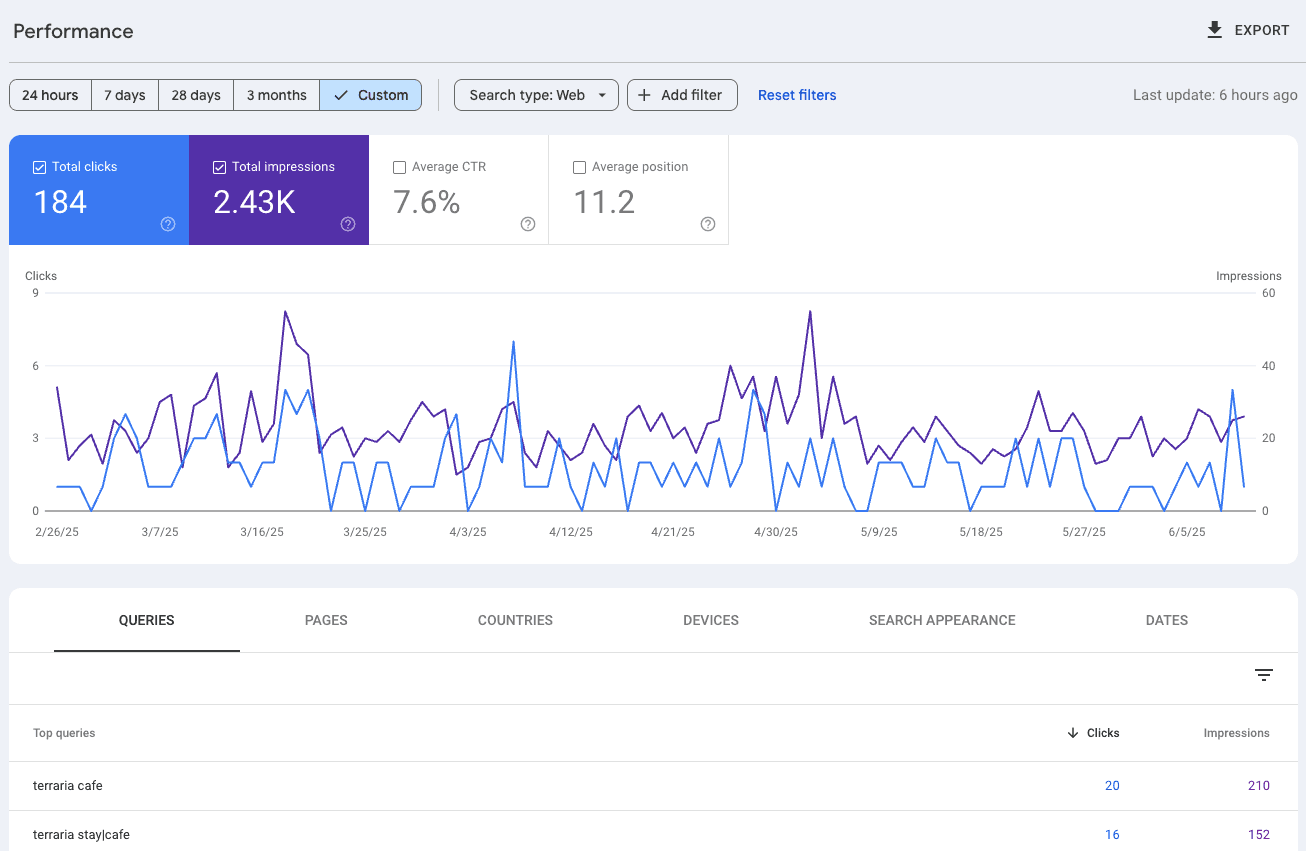The height and width of the screenshot is (851, 1306).
Task: Click the 'Last update: 6 hours ago' text
Action: [x=1215, y=95]
